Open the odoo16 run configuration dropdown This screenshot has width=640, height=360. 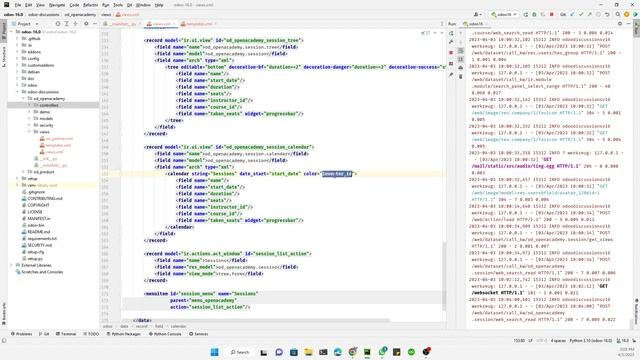pos(504,14)
